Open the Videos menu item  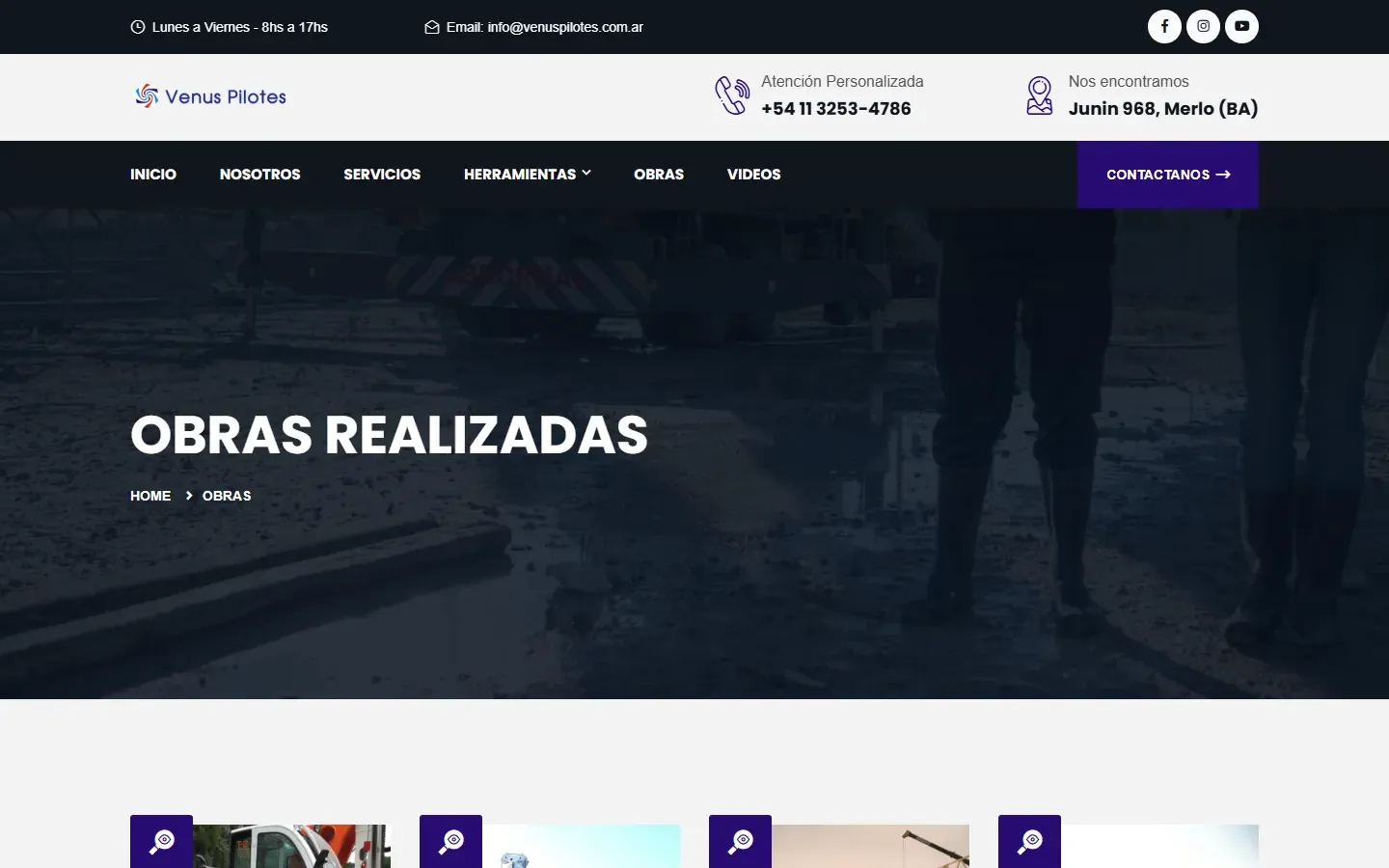point(753,175)
